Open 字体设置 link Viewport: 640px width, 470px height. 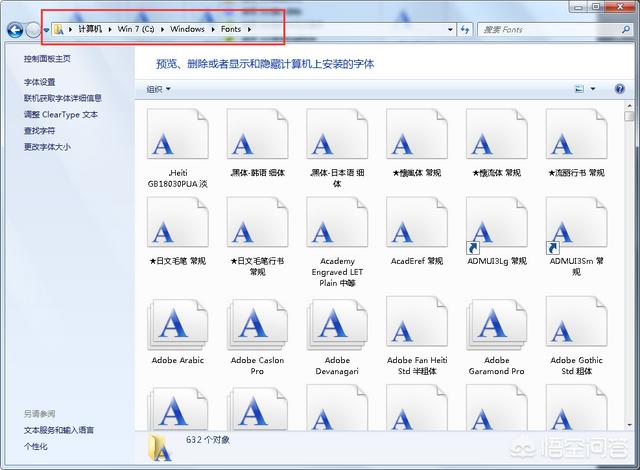coord(40,82)
